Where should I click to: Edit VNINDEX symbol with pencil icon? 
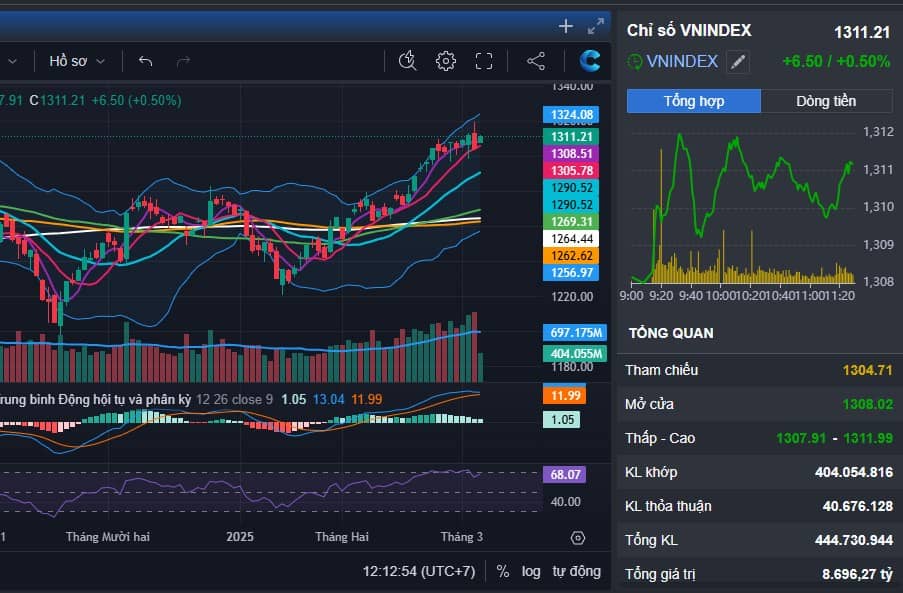pyautogui.click(x=738, y=62)
